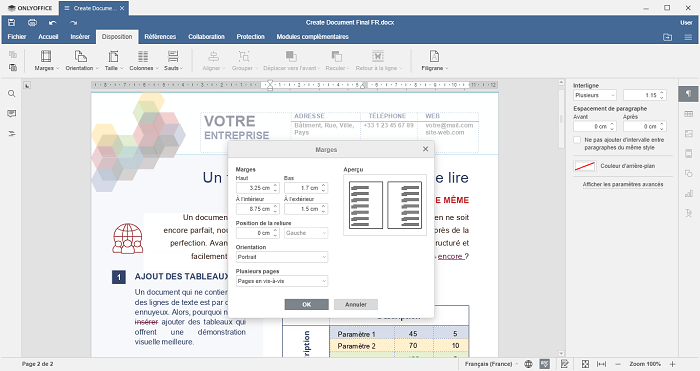Click Afficher les paramètres avancés link
The height and width of the screenshot is (371, 700).
623,184
